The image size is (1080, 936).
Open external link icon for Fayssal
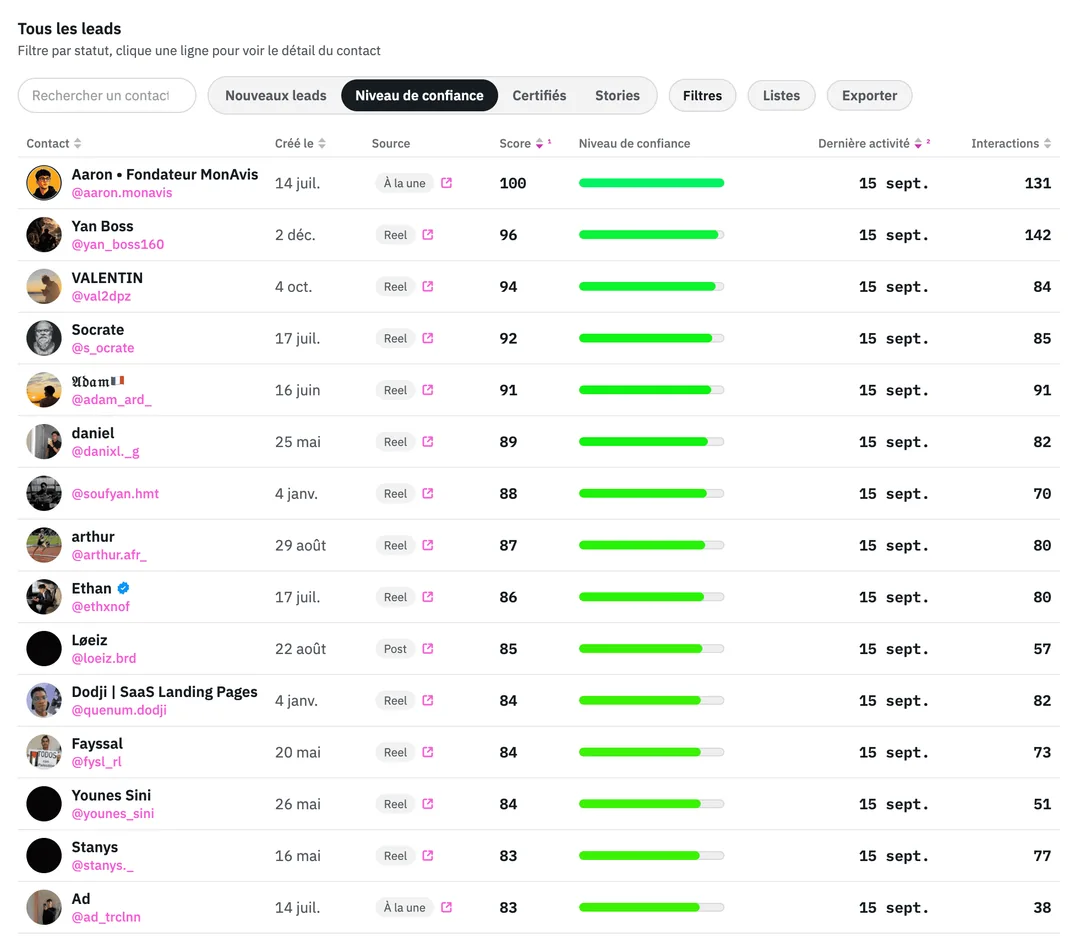point(428,752)
